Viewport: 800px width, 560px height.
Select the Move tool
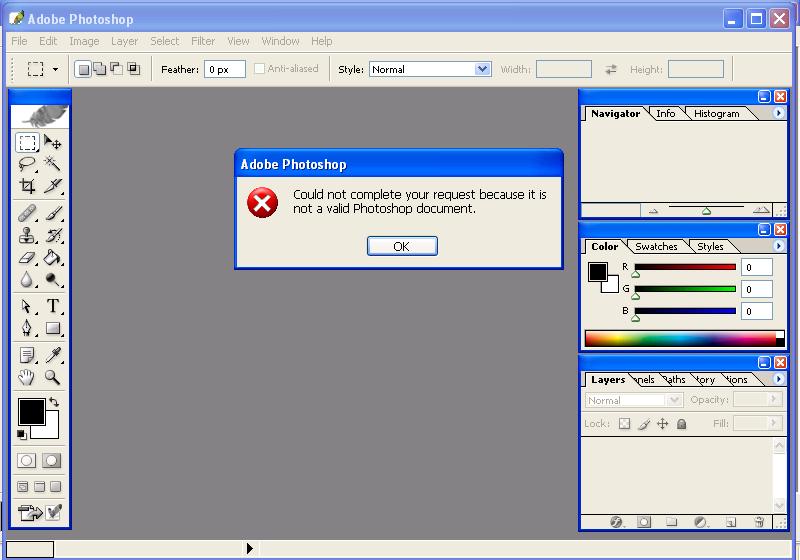pyautogui.click(x=52, y=143)
